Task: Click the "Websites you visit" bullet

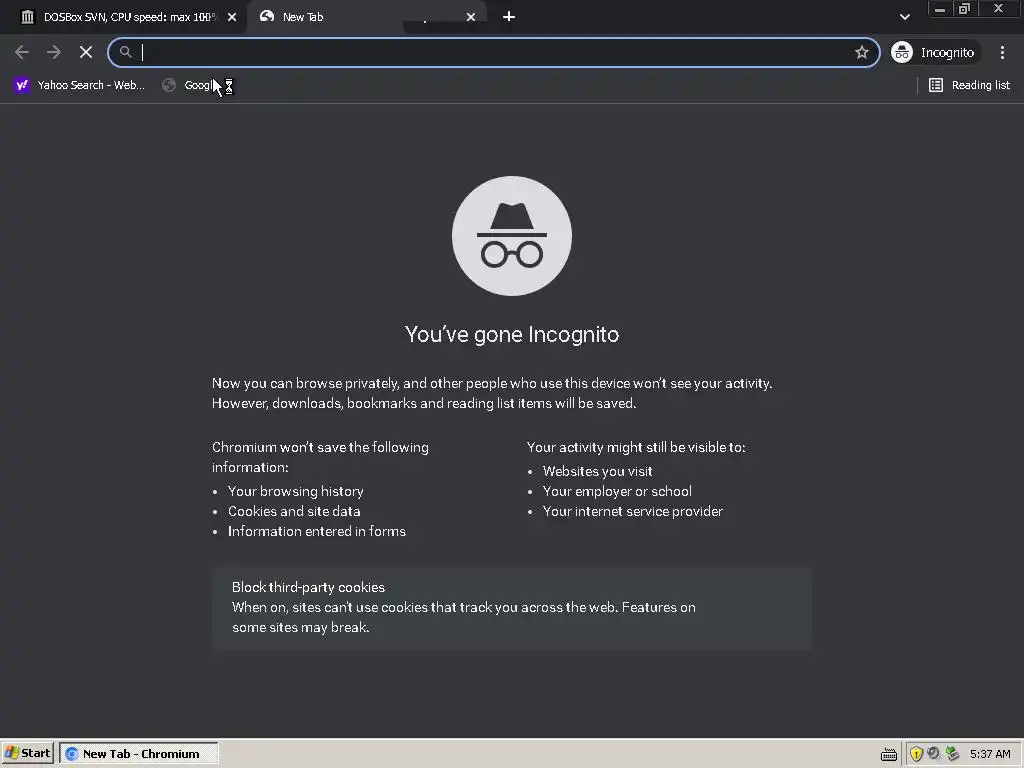Action: pos(597,472)
